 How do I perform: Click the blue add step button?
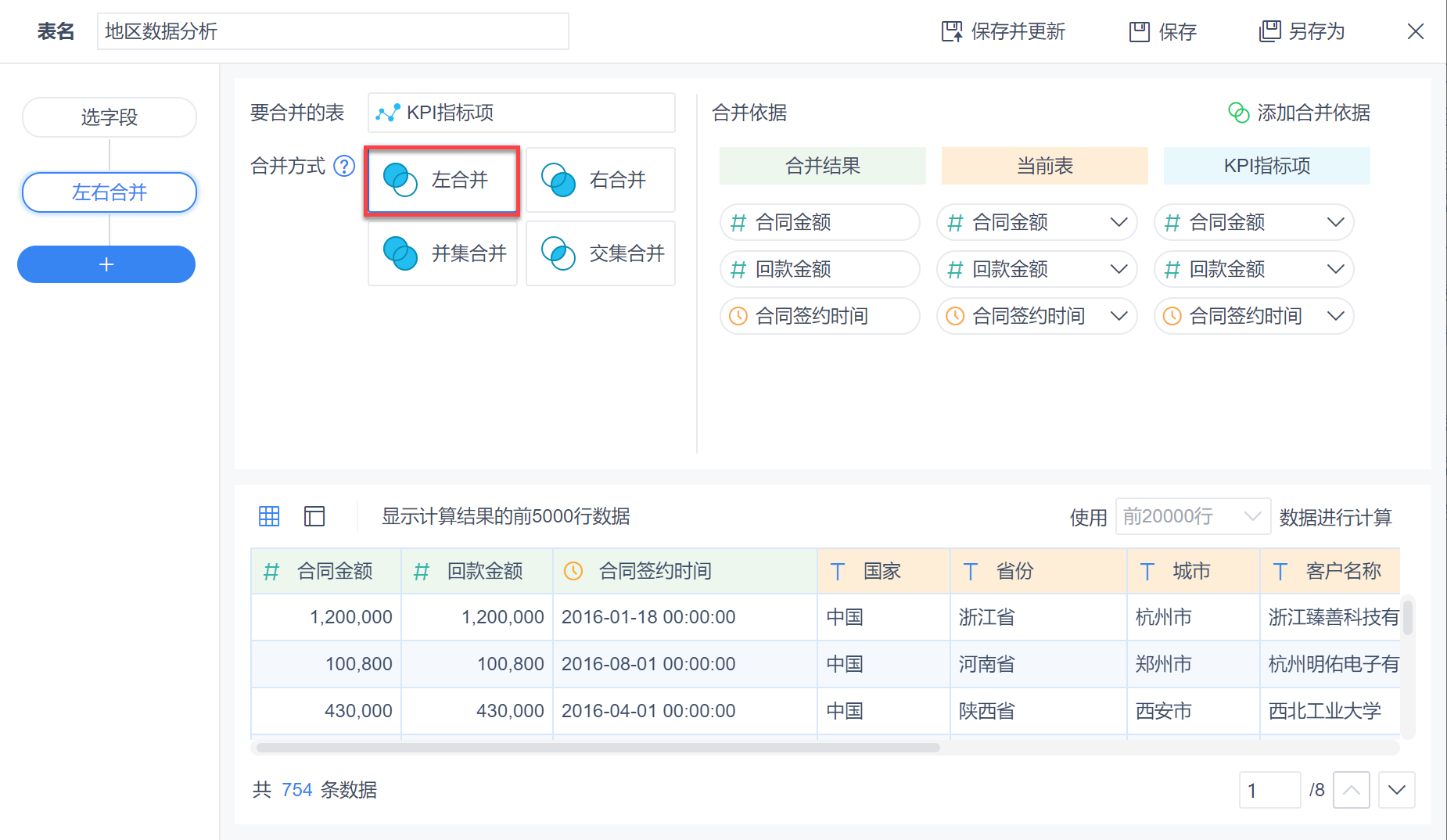(106, 264)
